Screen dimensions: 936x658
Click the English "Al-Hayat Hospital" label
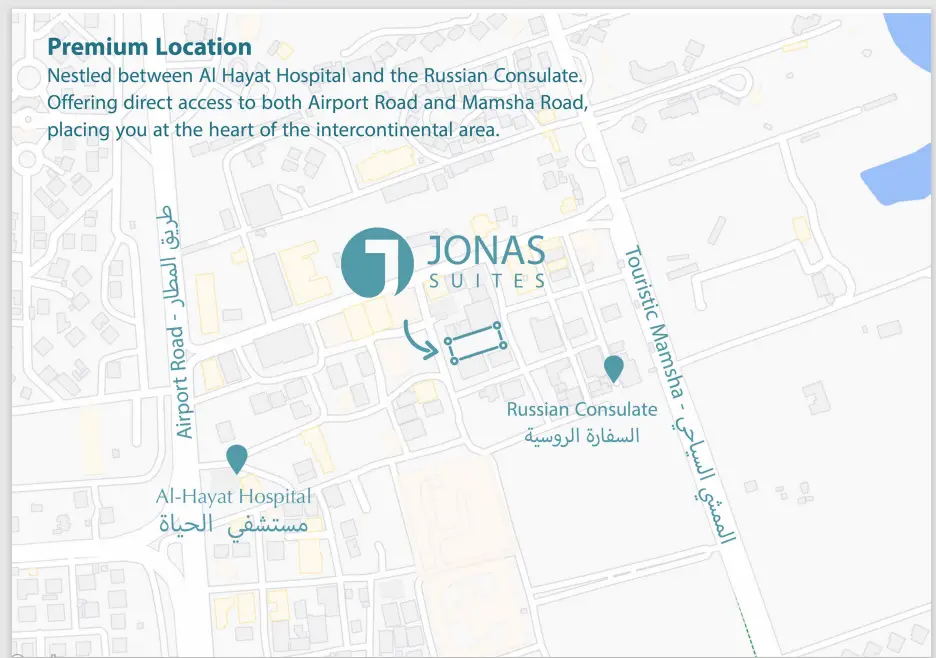tap(233, 496)
